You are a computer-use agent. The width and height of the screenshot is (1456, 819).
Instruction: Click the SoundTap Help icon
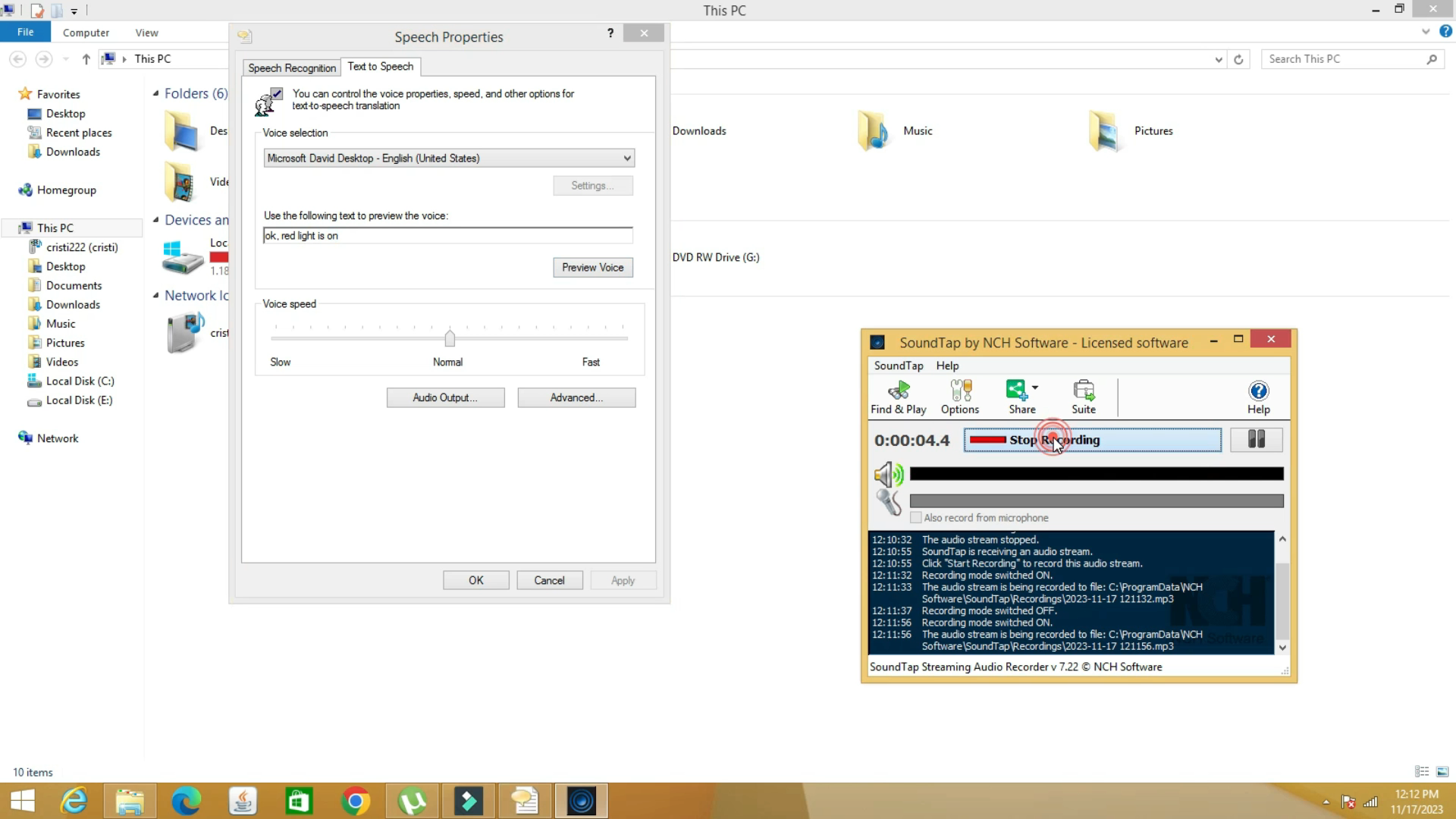tap(1258, 397)
